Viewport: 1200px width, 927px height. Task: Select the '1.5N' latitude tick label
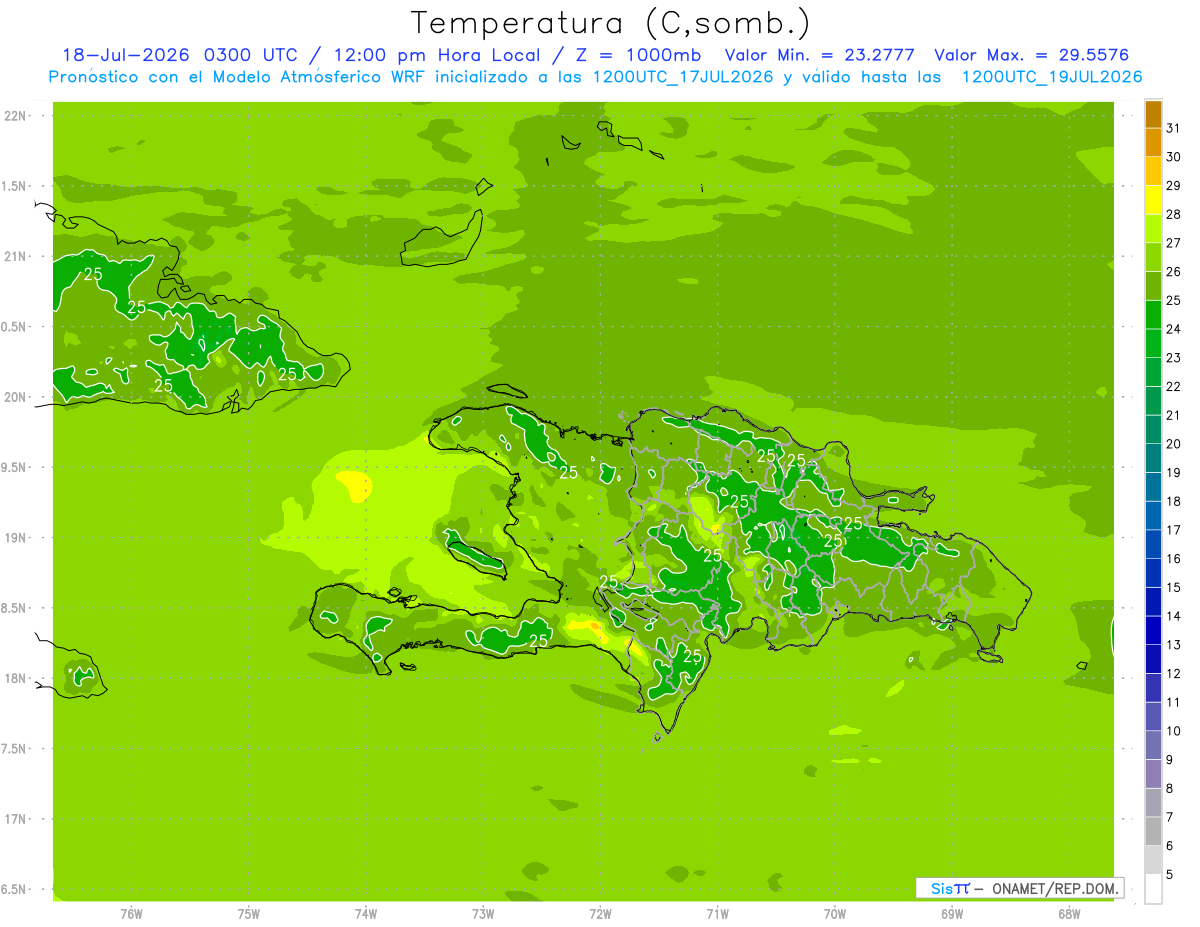pyautogui.click(x=14, y=186)
